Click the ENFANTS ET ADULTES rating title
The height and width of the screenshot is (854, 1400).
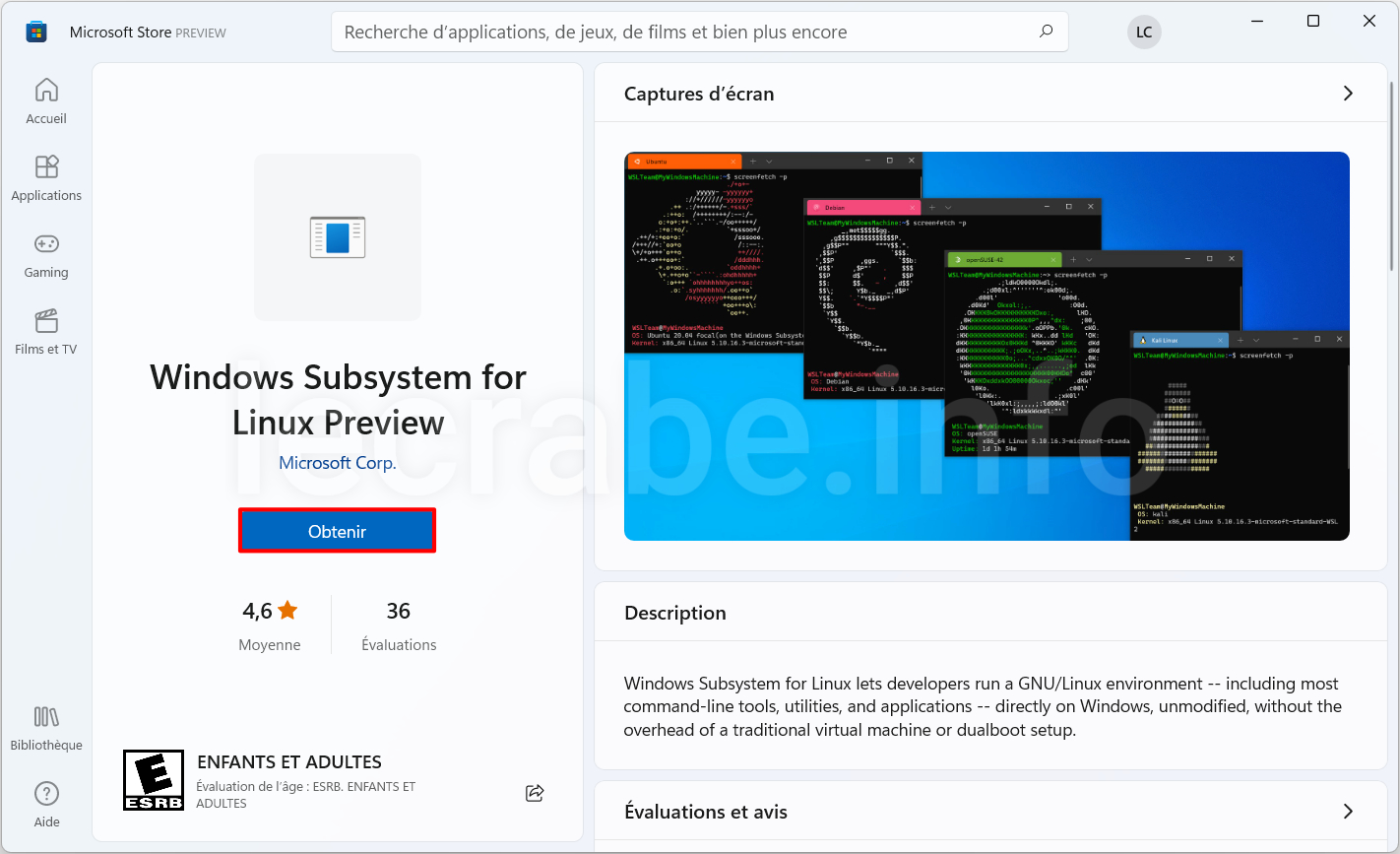[x=289, y=762]
